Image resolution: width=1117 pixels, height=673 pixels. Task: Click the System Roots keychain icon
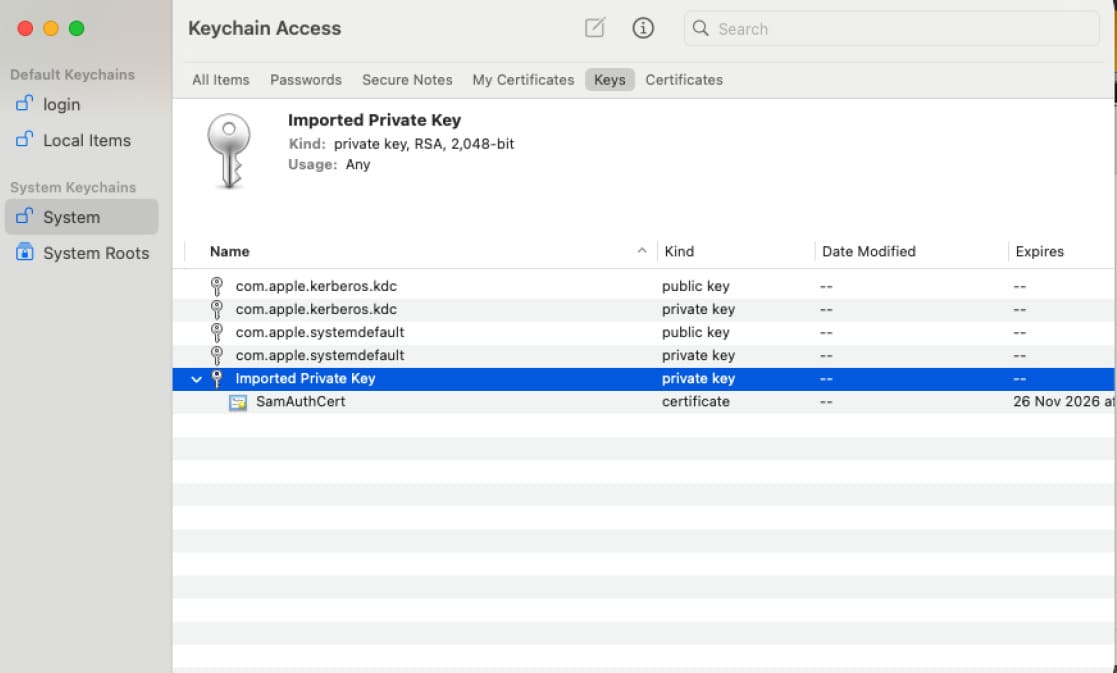tap(25, 253)
